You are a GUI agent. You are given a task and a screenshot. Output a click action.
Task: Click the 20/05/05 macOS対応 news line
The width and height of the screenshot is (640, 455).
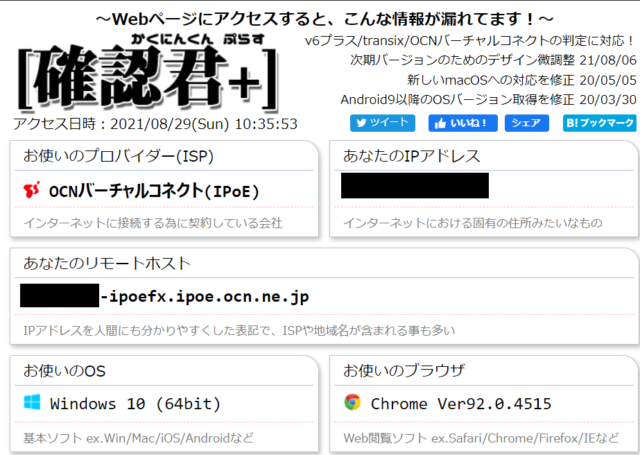click(522, 80)
